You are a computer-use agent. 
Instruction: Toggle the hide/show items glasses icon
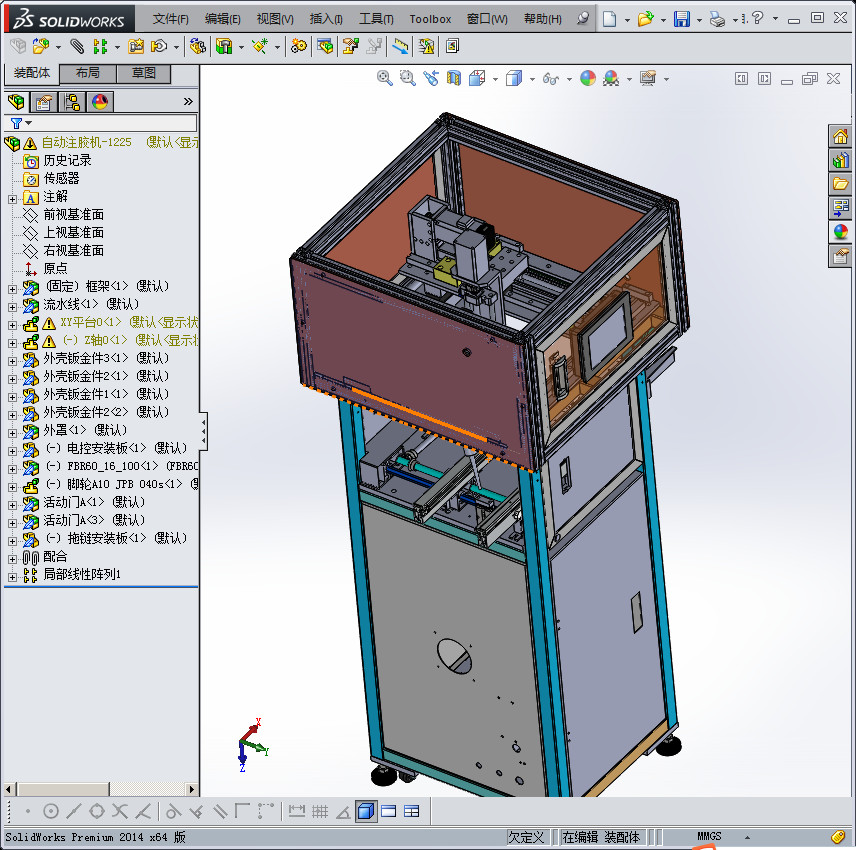tap(550, 78)
